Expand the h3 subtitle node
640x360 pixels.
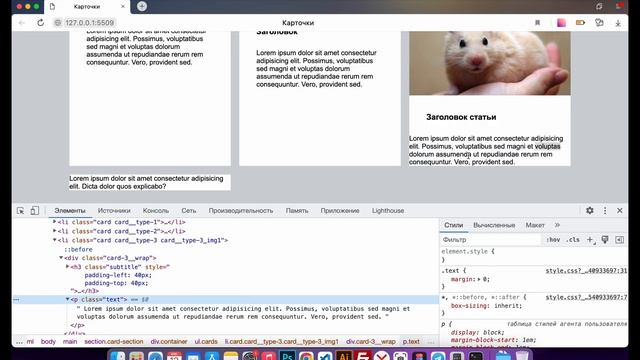click(x=68, y=267)
